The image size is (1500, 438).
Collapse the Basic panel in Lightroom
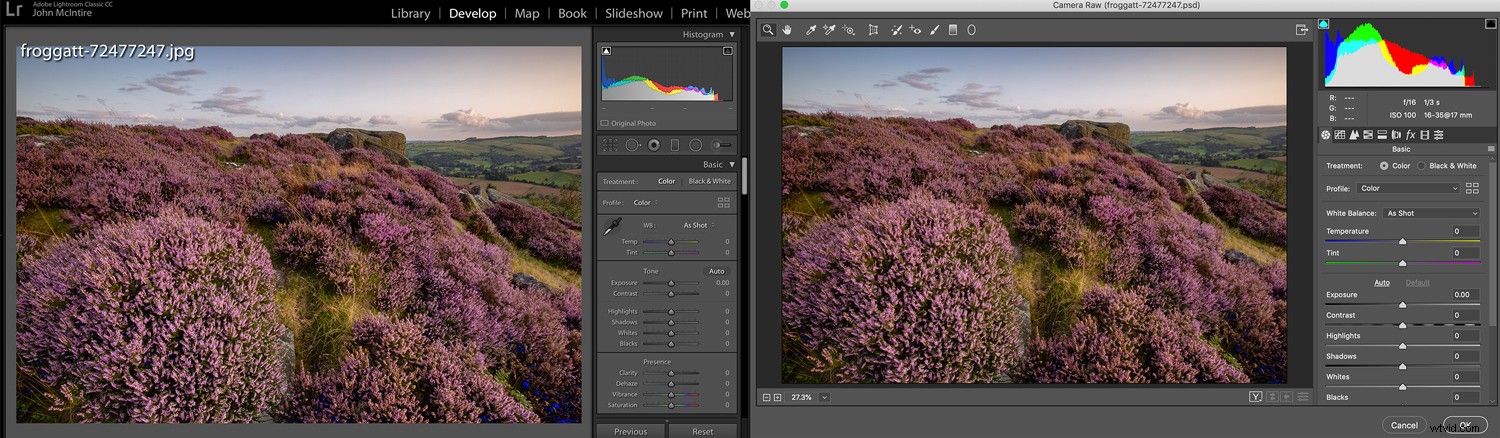click(731, 164)
